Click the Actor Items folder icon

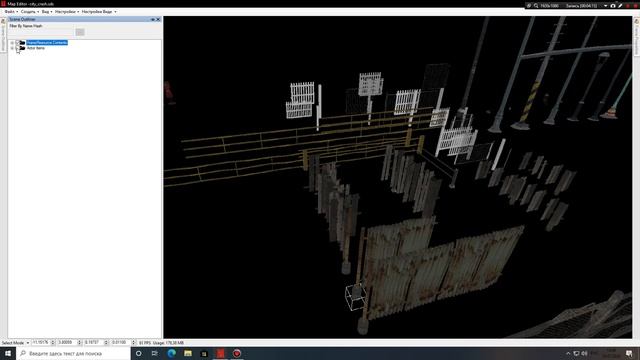click(x=22, y=48)
